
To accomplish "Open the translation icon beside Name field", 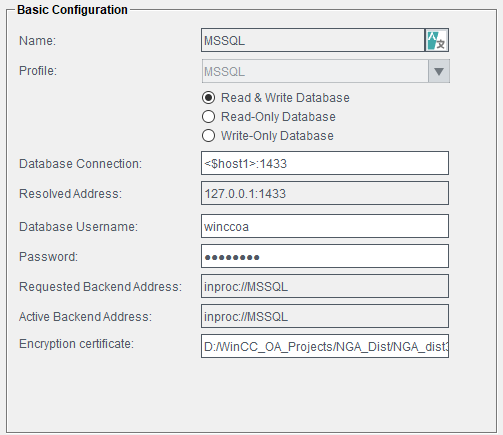I will tap(437, 40).
